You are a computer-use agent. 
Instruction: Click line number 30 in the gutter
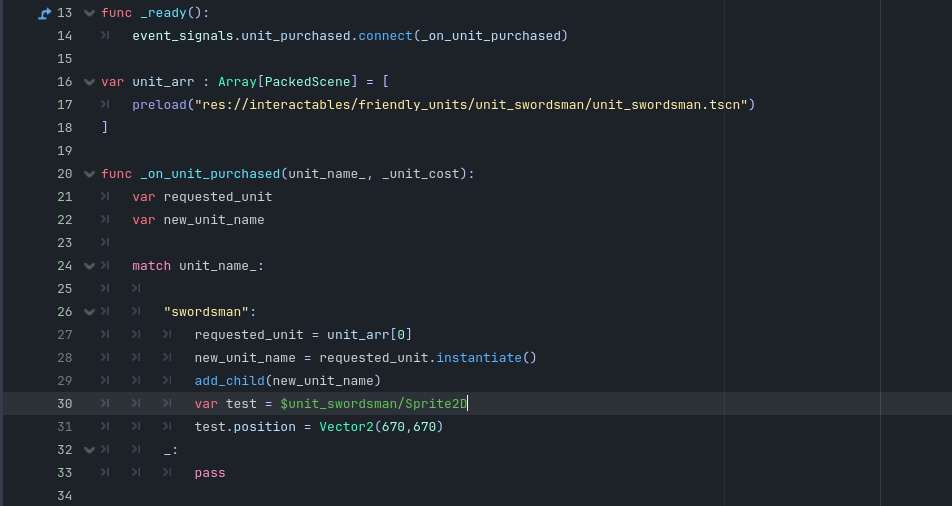point(64,404)
